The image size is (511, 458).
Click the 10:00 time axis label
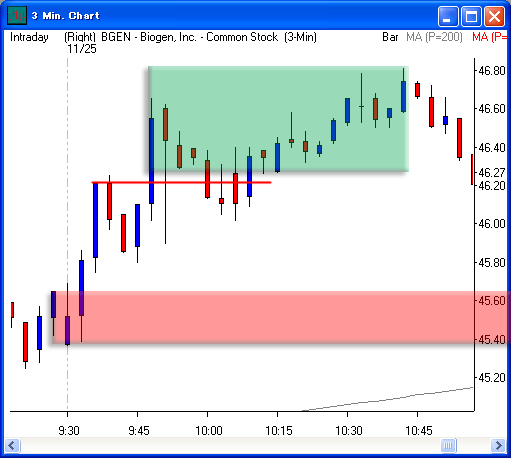[x=209, y=431]
